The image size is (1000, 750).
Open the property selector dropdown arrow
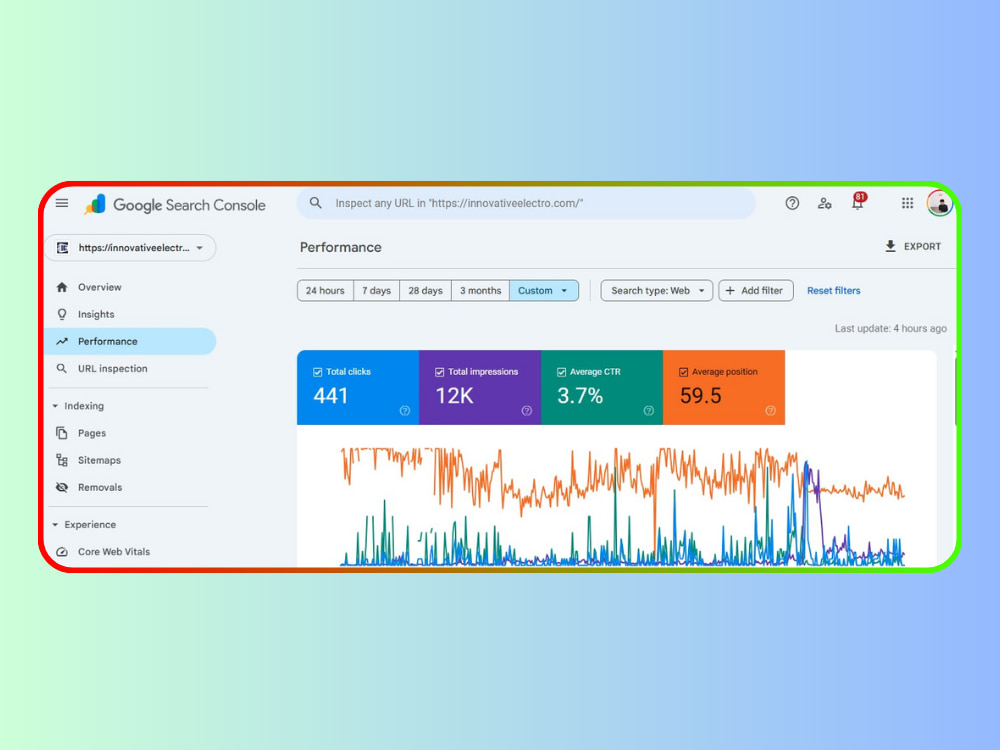(200, 248)
